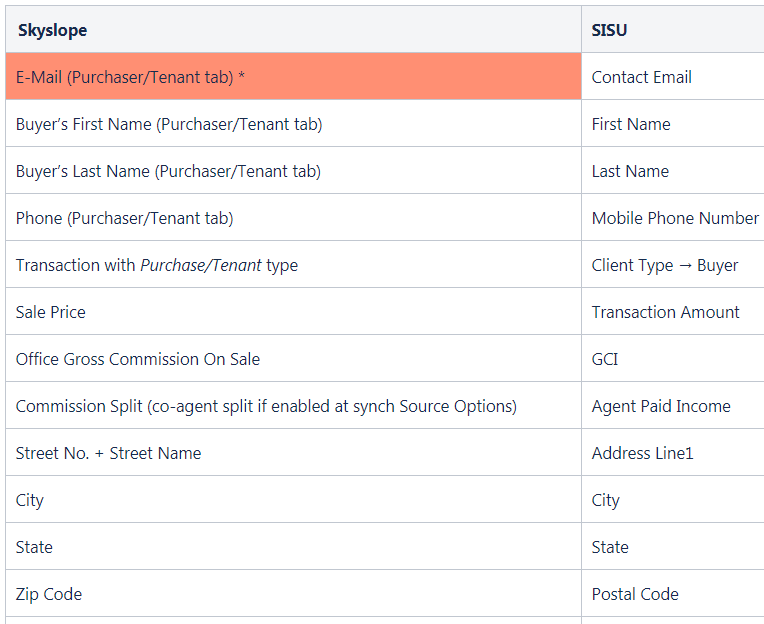The height and width of the screenshot is (624, 764).
Task: Select Buyer's Last Name (Purchaser/Tenant tab) cell
Action: 293,170
